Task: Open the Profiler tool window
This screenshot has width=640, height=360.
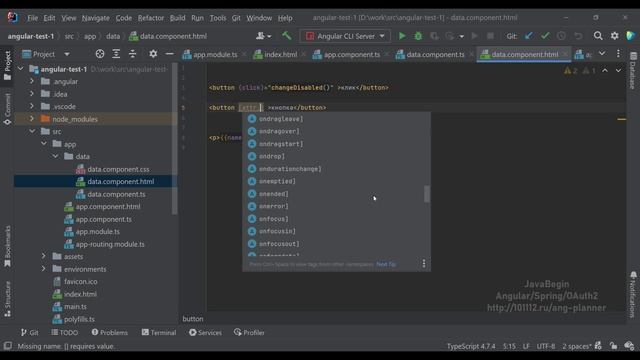Action: (249, 333)
